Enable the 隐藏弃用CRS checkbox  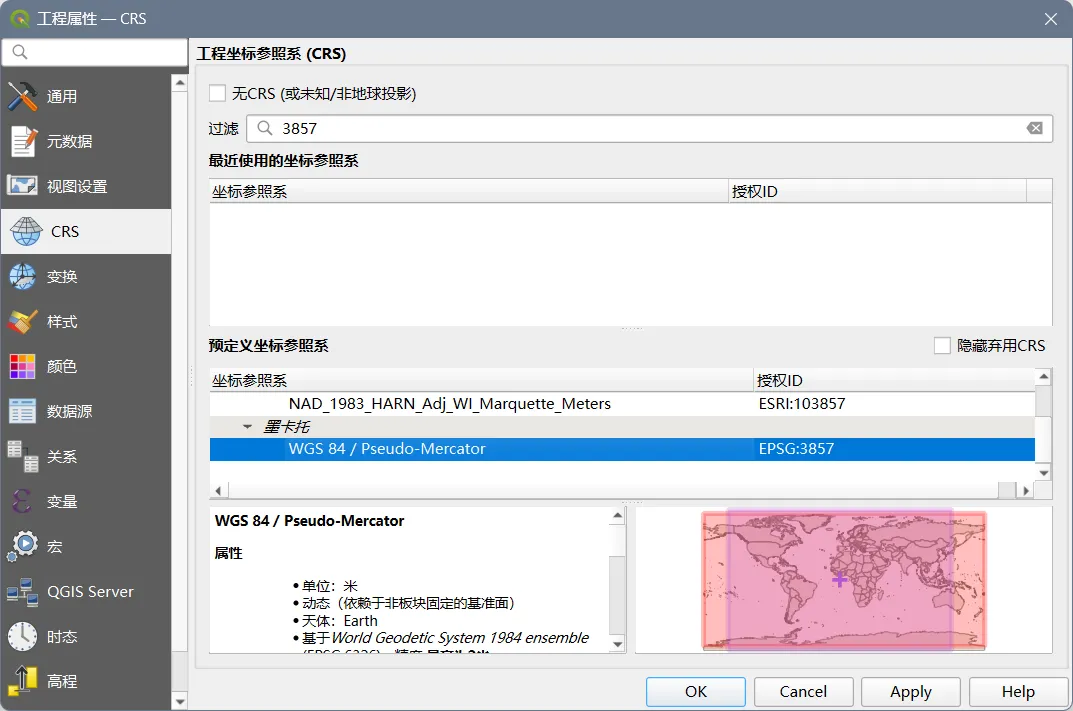[942, 346]
